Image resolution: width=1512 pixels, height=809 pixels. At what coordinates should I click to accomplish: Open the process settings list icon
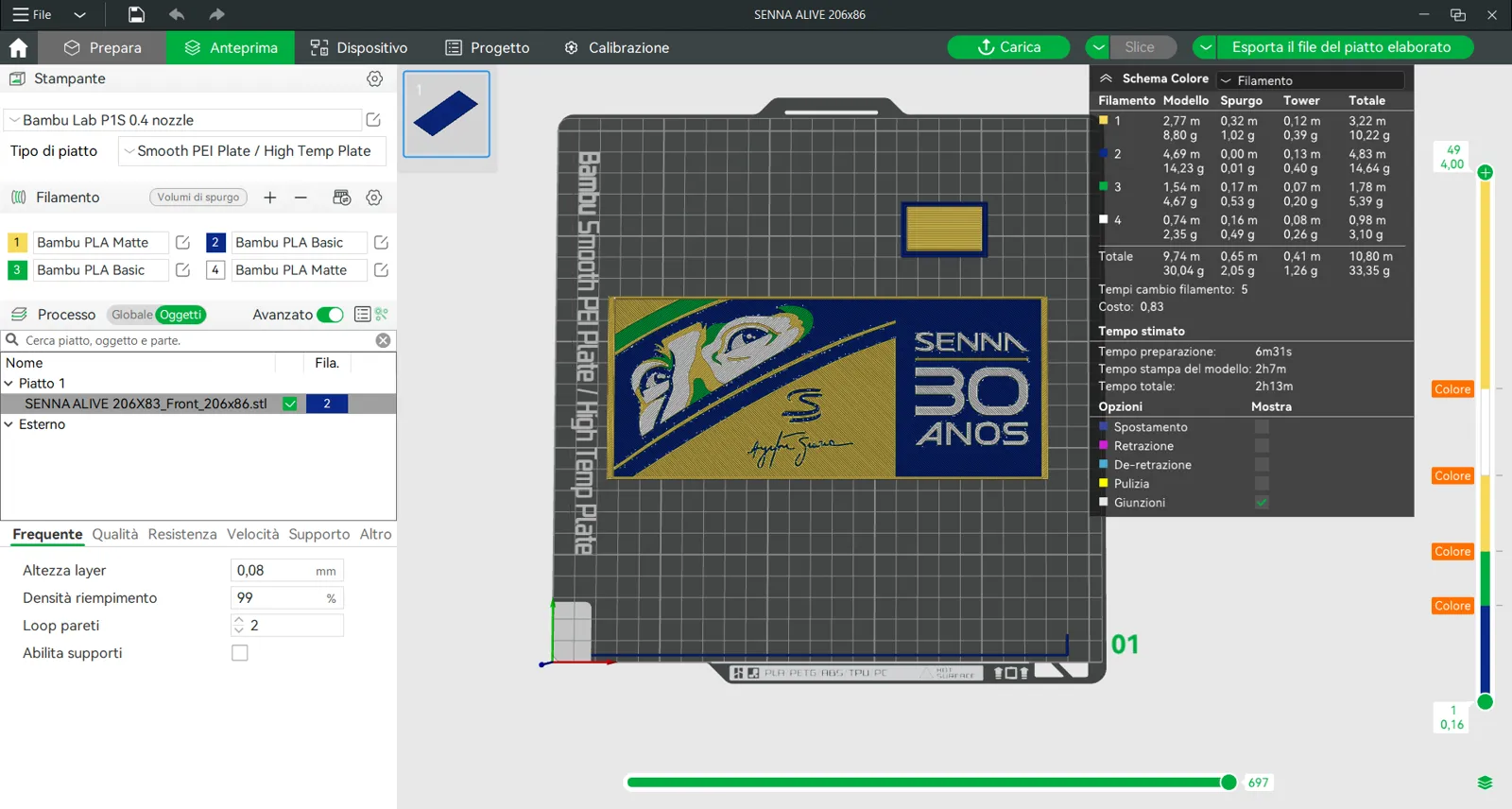pos(362,315)
